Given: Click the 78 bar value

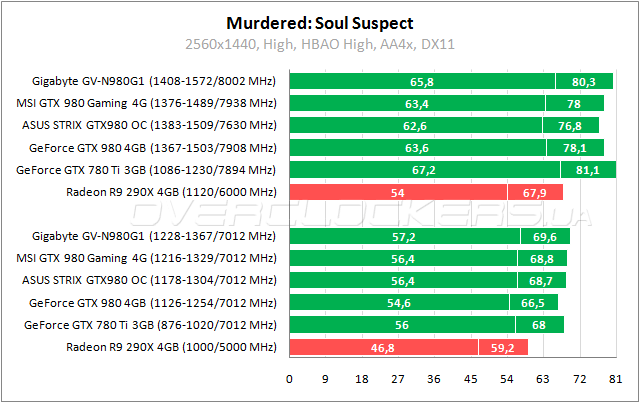Looking at the screenshot, I should (x=574, y=104).
